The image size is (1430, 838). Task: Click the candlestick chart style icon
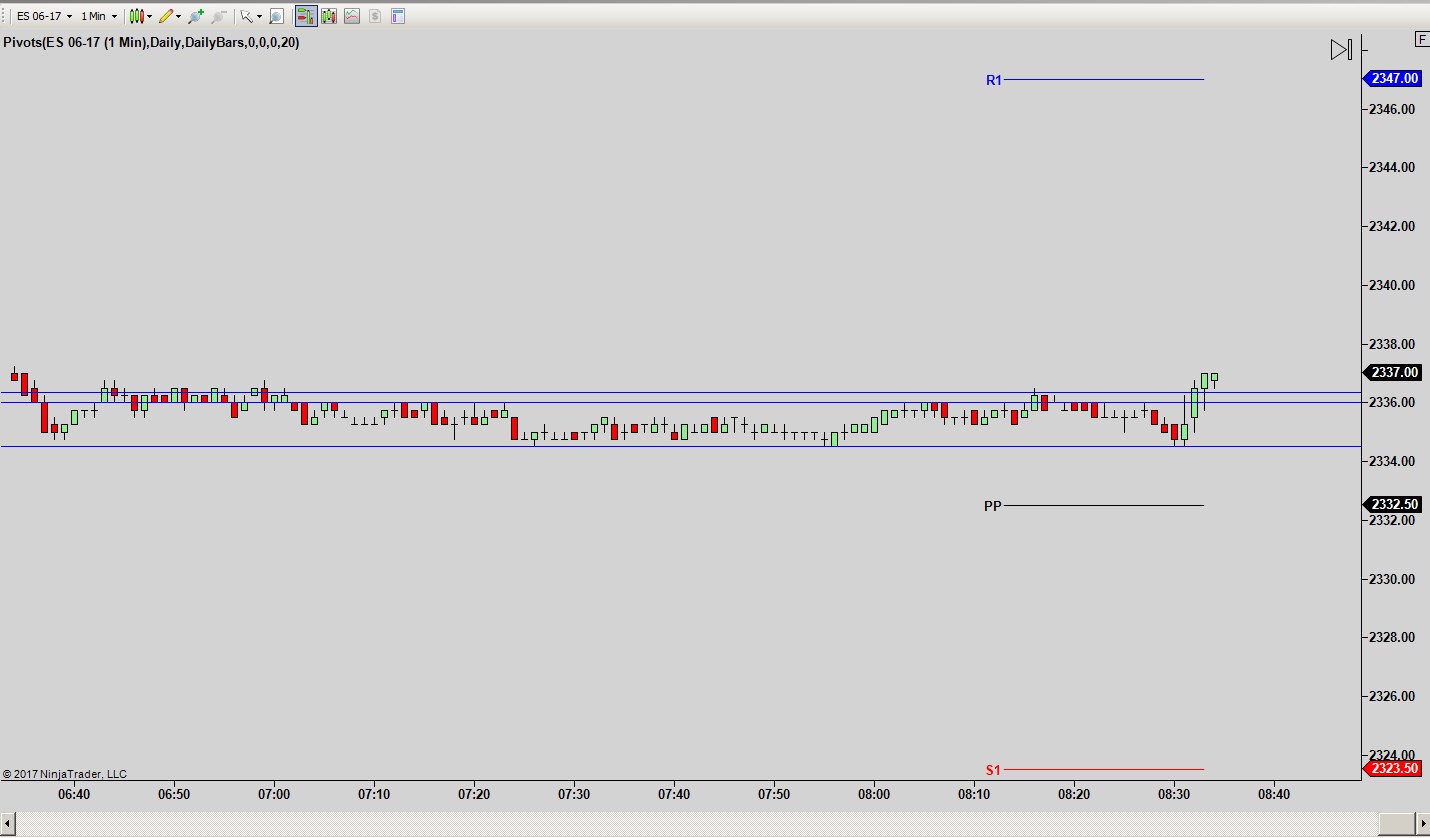pos(136,16)
